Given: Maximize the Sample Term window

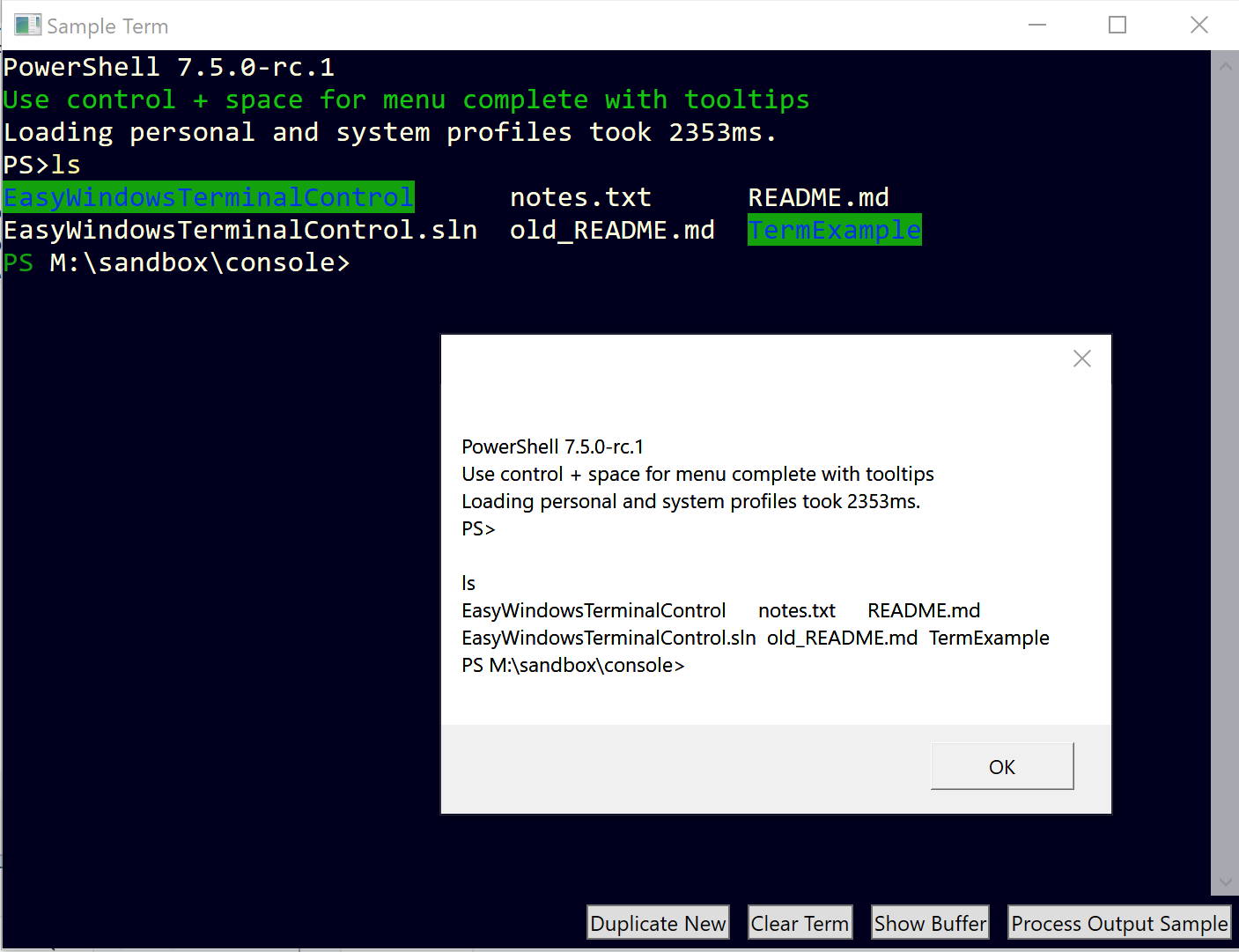Looking at the screenshot, I should tap(1117, 25).
